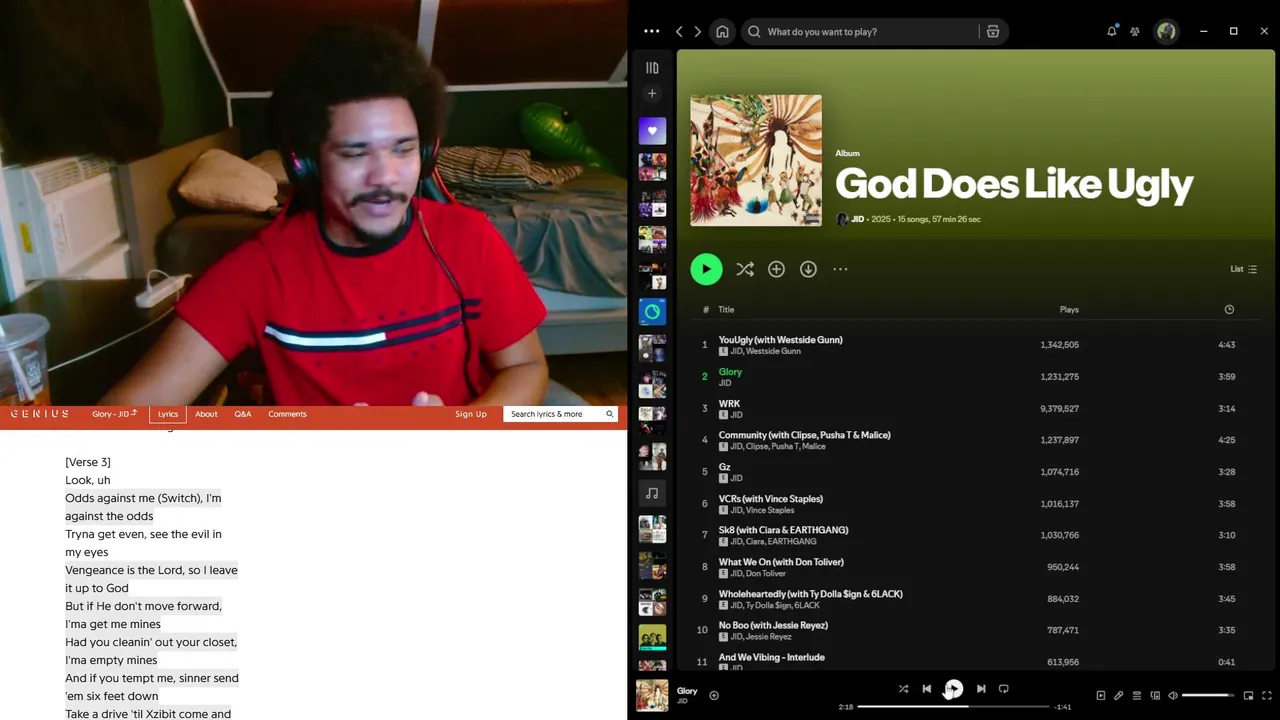Sort tracks by Title column header
Viewport: 1280px width, 720px height.
pyautogui.click(x=726, y=310)
